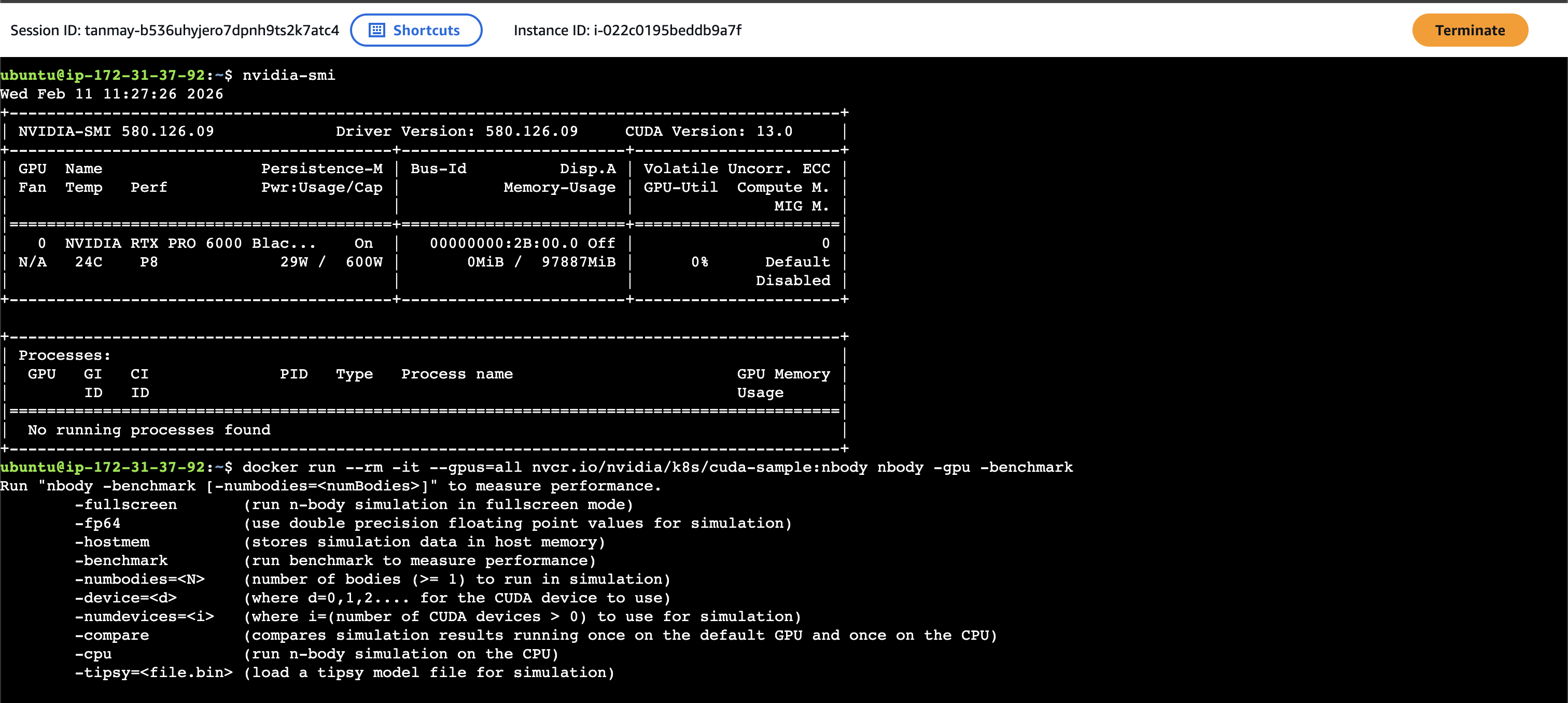
Task: Click the MIG mode 'Disabled' value
Action: point(792,280)
